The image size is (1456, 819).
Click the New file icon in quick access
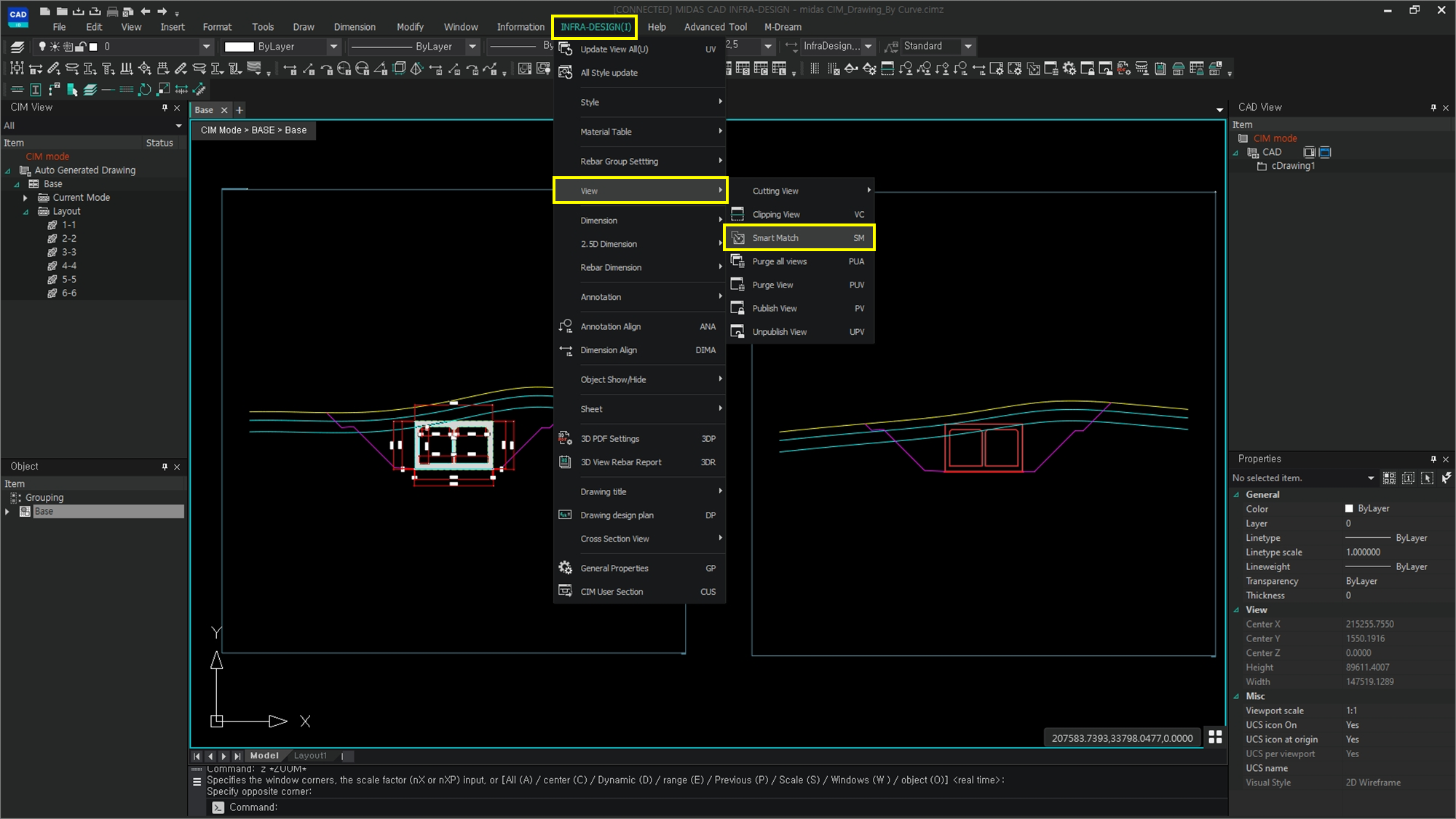click(x=45, y=11)
